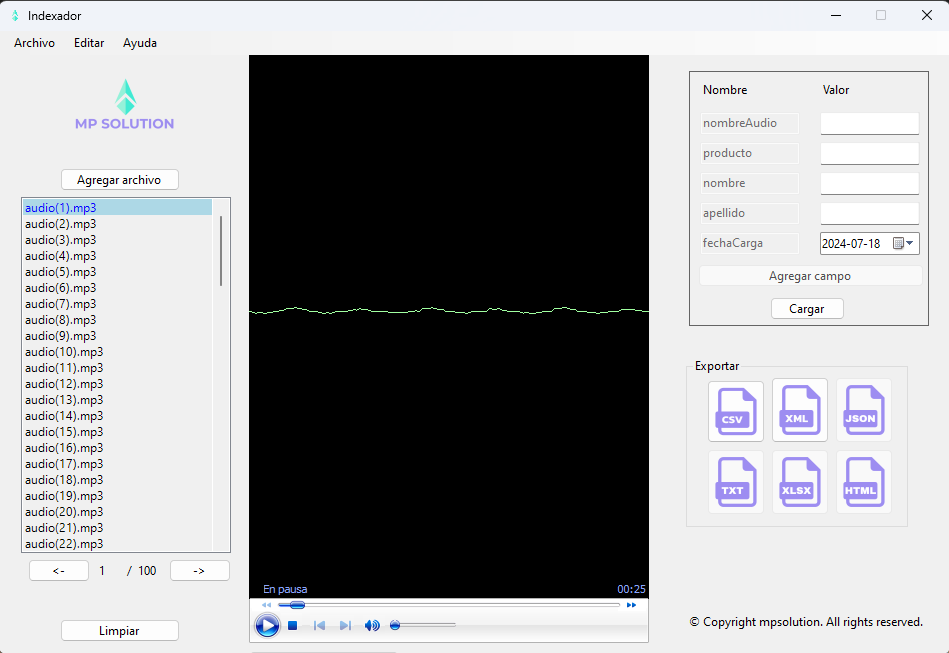Open the Archivo menu
Image resolution: width=949 pixels, height=653 pixels.
[33, 43]
